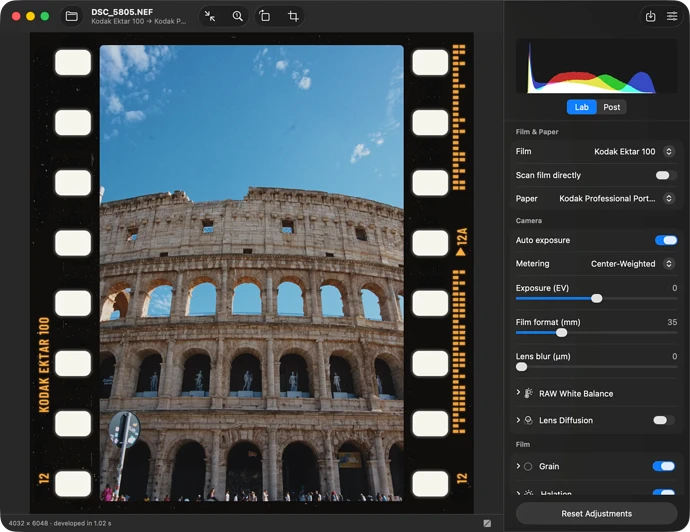Click the Lens Diffusion icon
The image size is (690, 532).
click(x=529, y=420)
